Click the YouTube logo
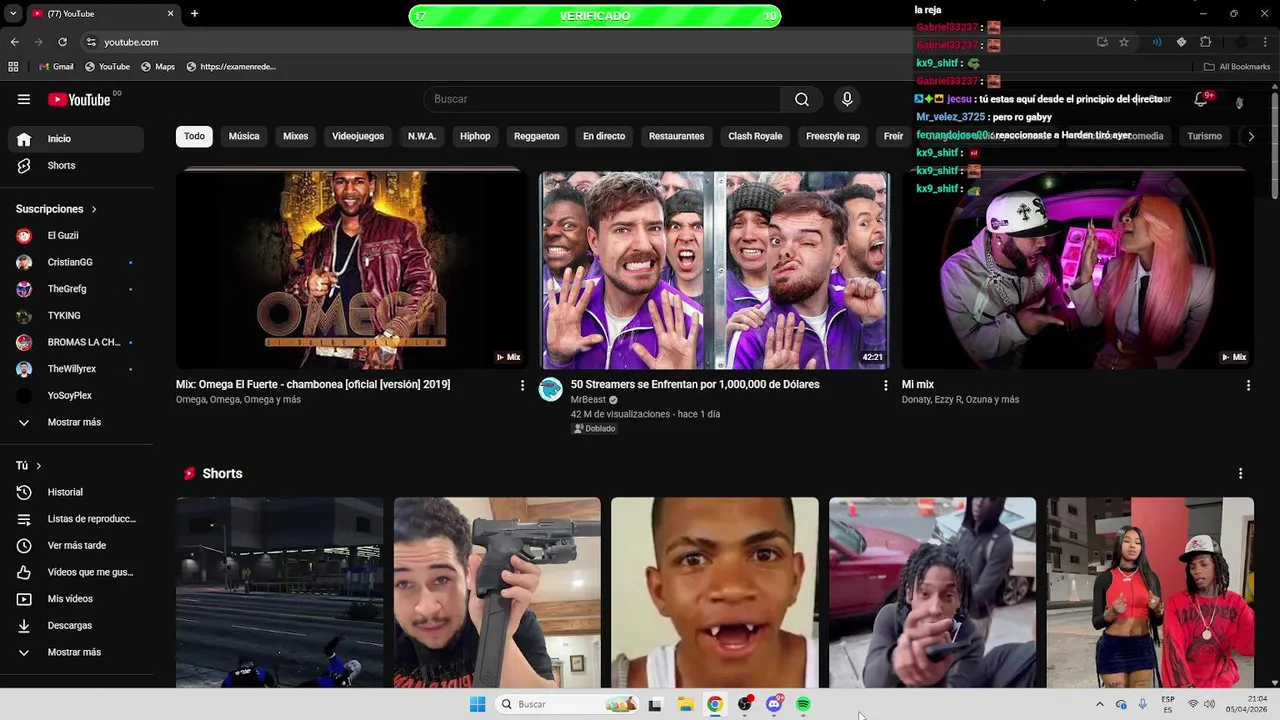The image size is (1280, 720). (x=80, y=99)
